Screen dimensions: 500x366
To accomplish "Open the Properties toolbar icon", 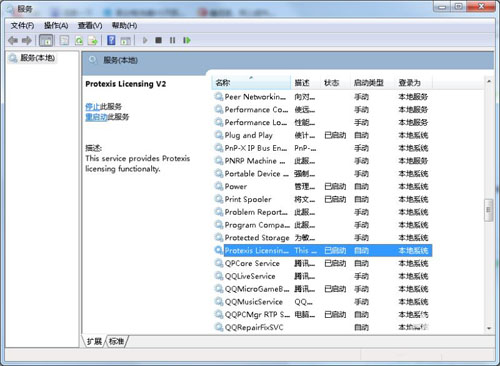I will click(64, 41).
